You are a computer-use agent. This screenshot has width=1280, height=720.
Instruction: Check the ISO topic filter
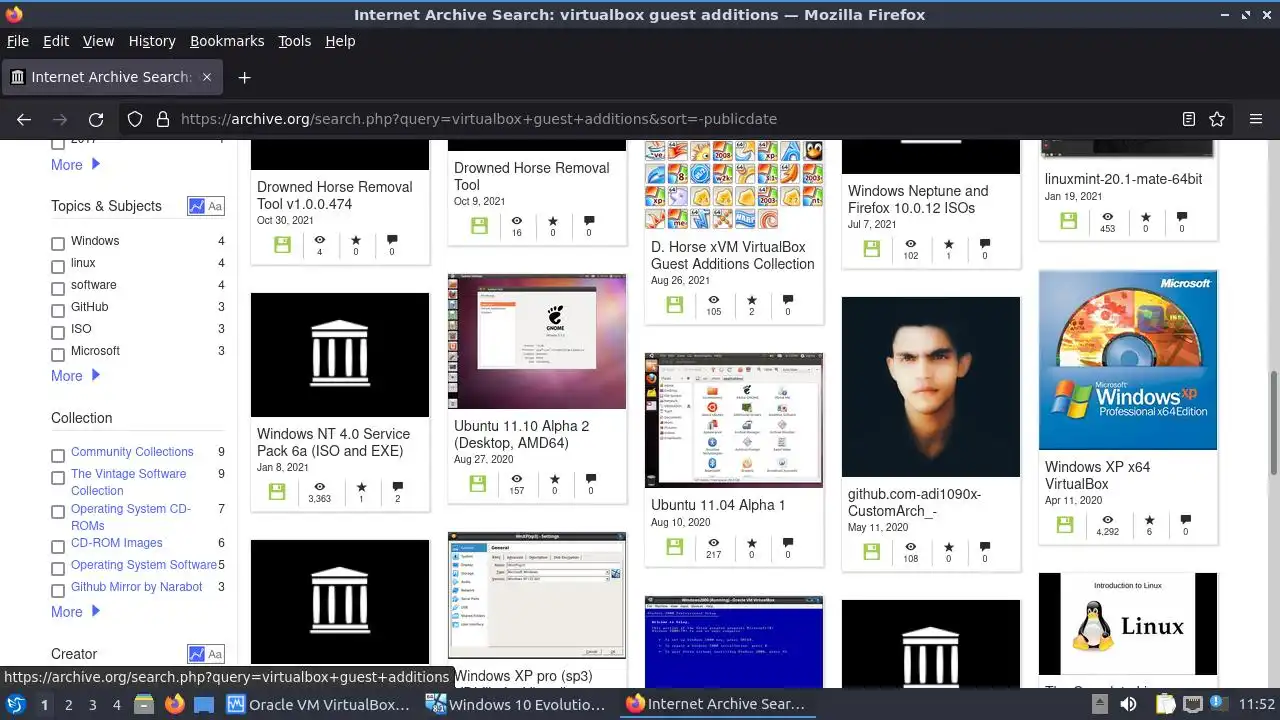pyautogui.click(x=58, y=331)
